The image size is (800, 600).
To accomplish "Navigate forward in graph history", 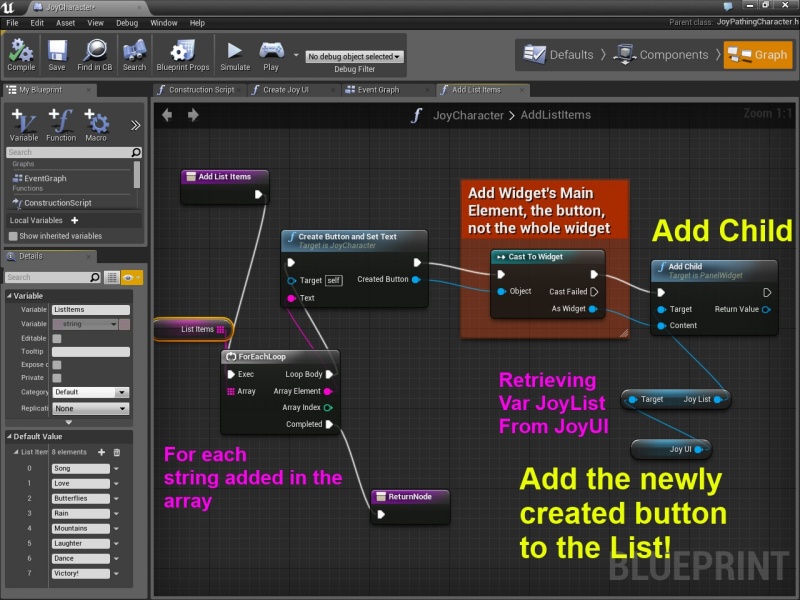I will pyautogui.click(x=193, y=115).
